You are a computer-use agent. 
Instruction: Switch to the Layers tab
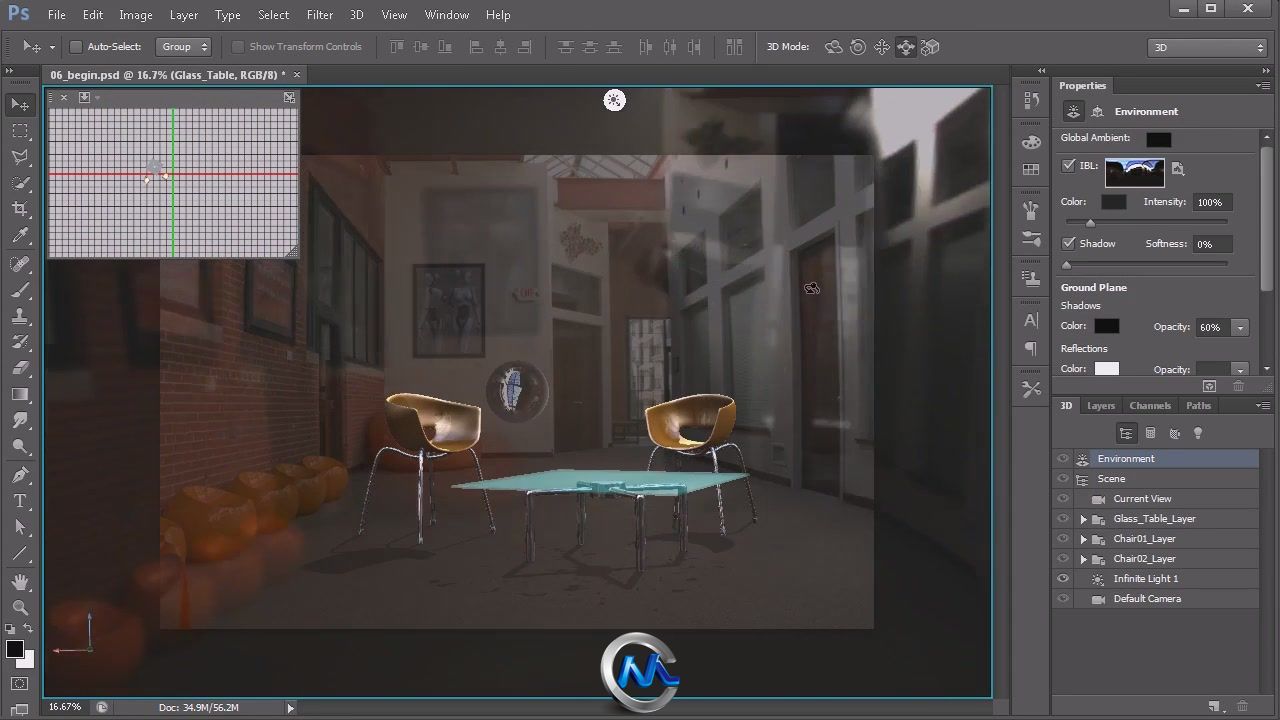coord(1101,406)
